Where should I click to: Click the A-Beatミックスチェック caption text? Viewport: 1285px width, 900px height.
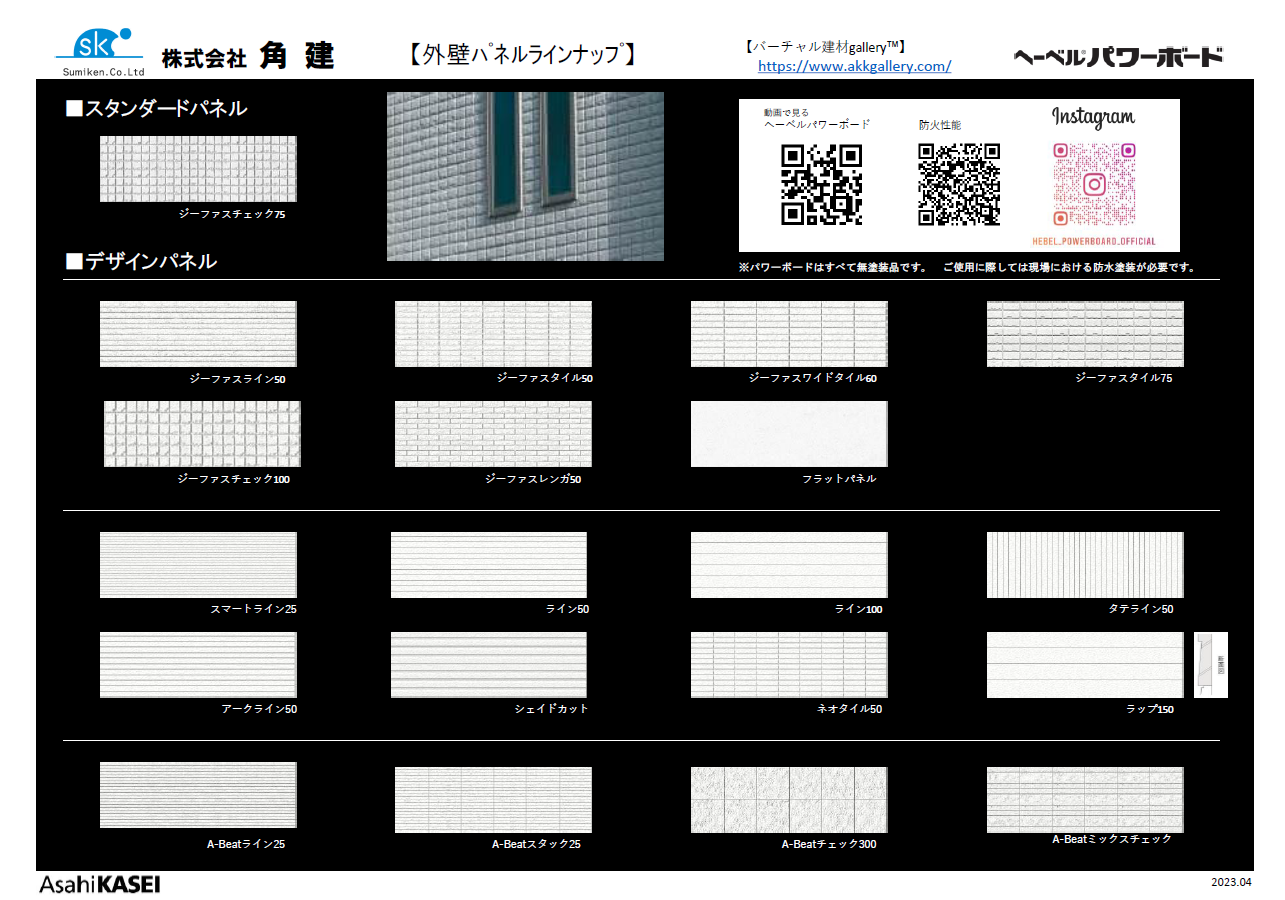(1112, 840)
